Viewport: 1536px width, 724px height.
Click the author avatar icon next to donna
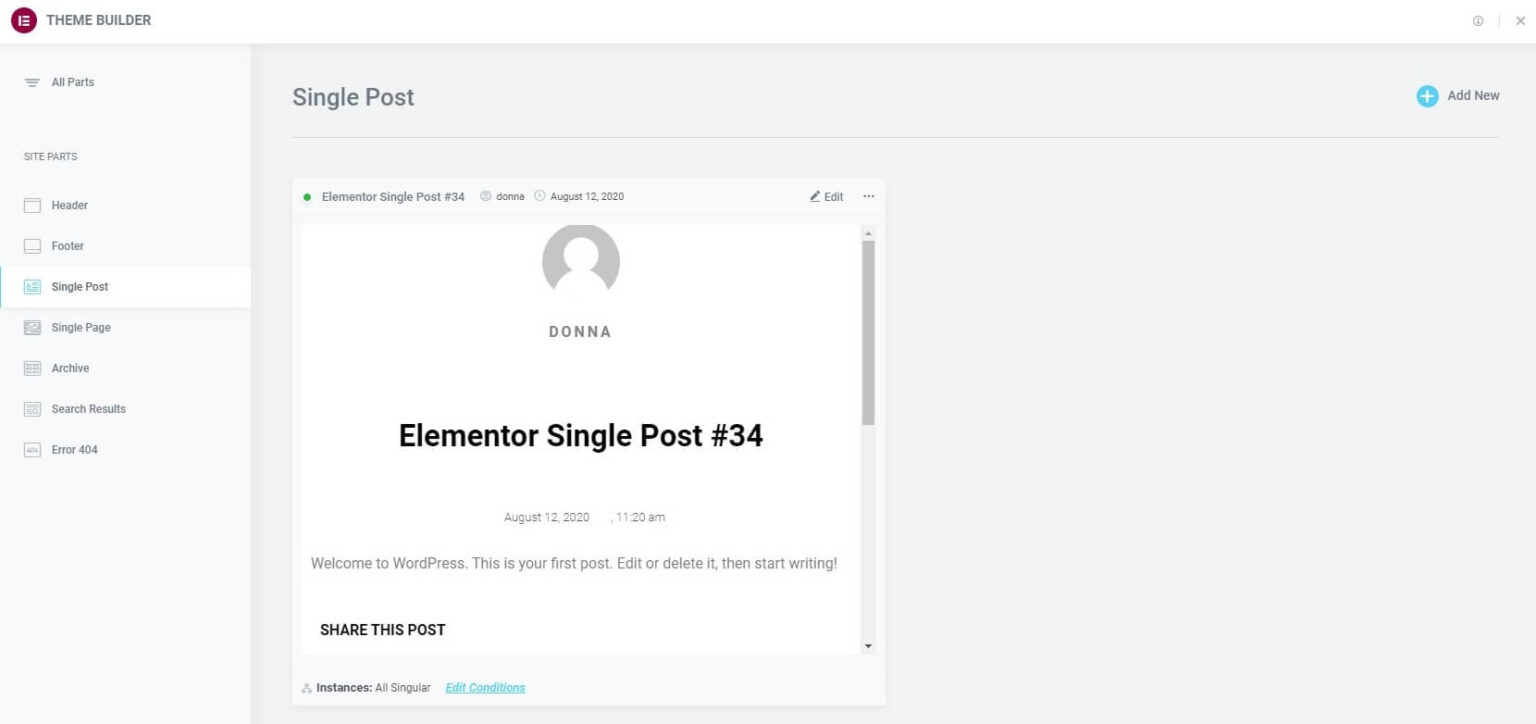[x=484, y=196]
